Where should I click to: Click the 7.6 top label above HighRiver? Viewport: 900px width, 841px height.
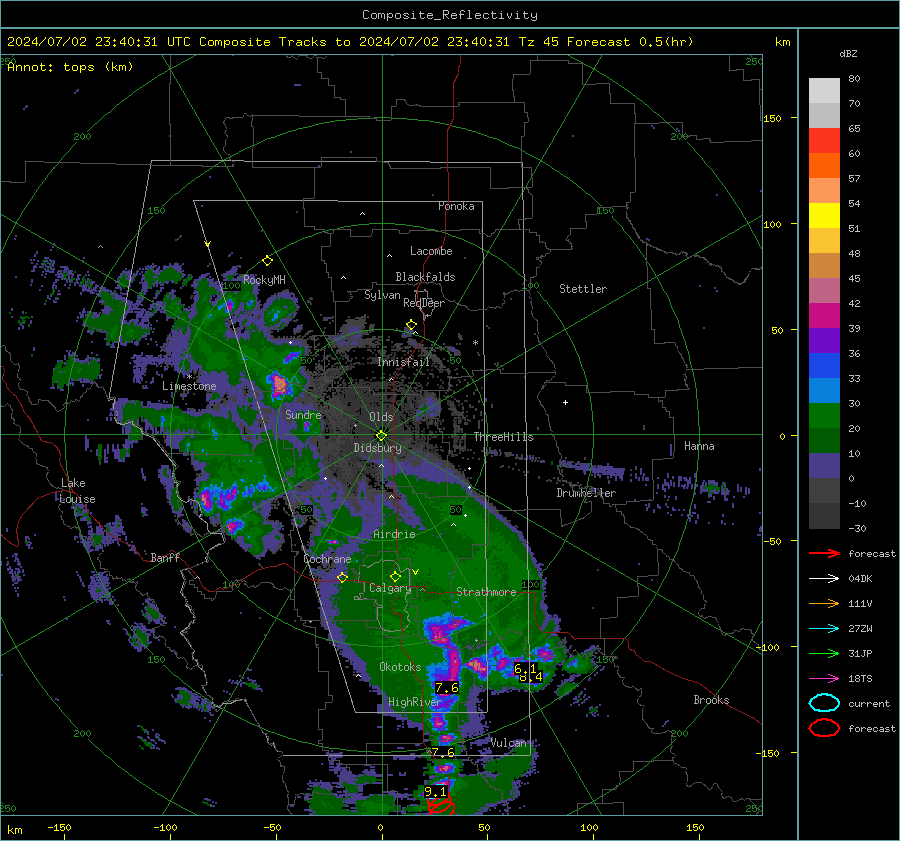447,687
